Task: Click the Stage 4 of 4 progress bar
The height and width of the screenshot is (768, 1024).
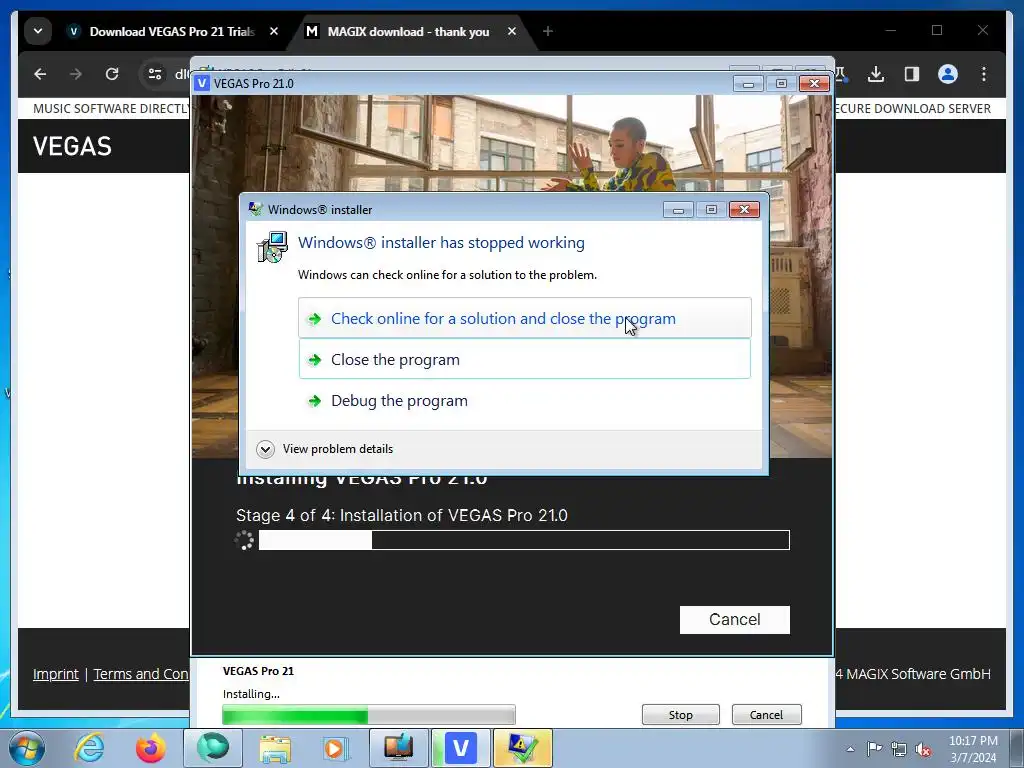Action: pos(524,540)
